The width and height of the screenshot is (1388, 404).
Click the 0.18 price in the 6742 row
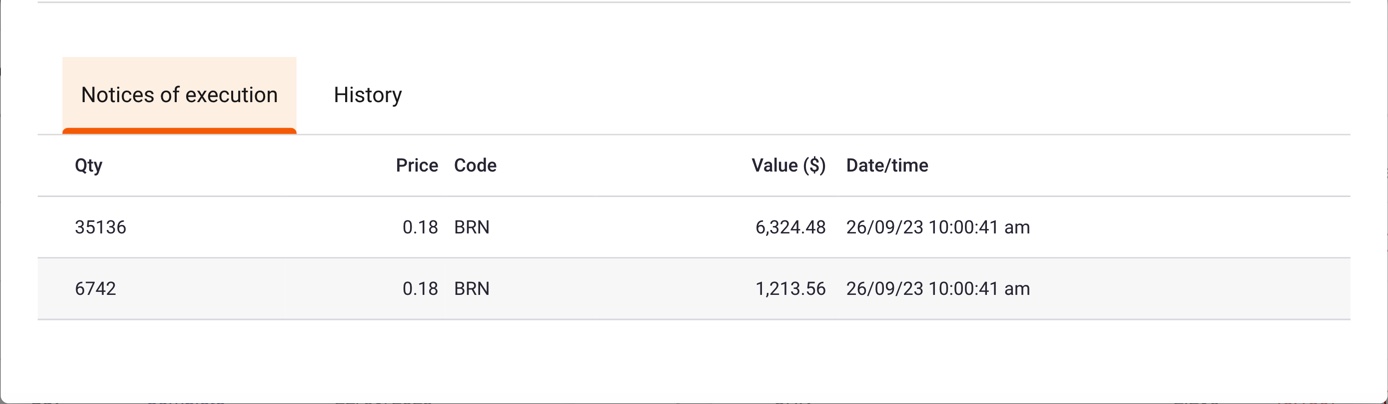420,289
